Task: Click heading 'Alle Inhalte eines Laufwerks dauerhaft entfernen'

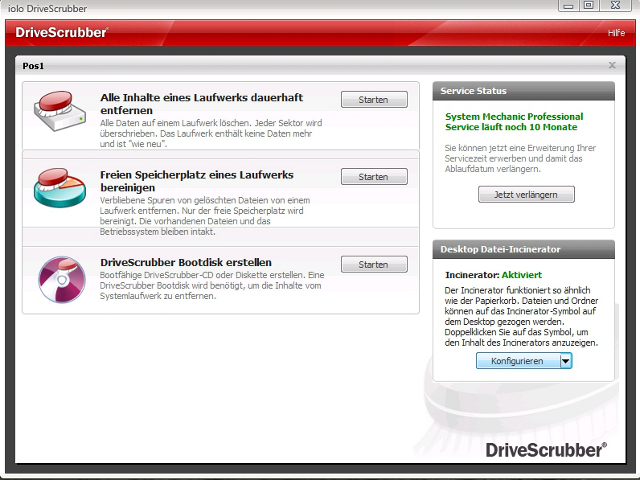Action: tap(202, 104)
